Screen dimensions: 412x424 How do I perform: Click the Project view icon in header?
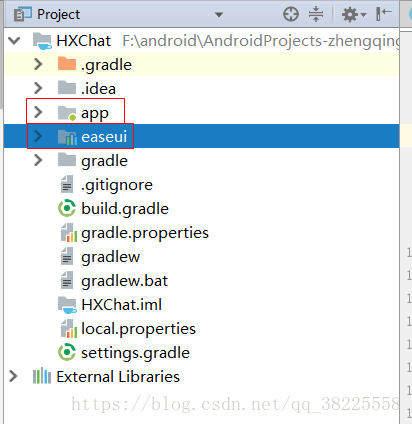pyautogui.click(x=23, y=14)
